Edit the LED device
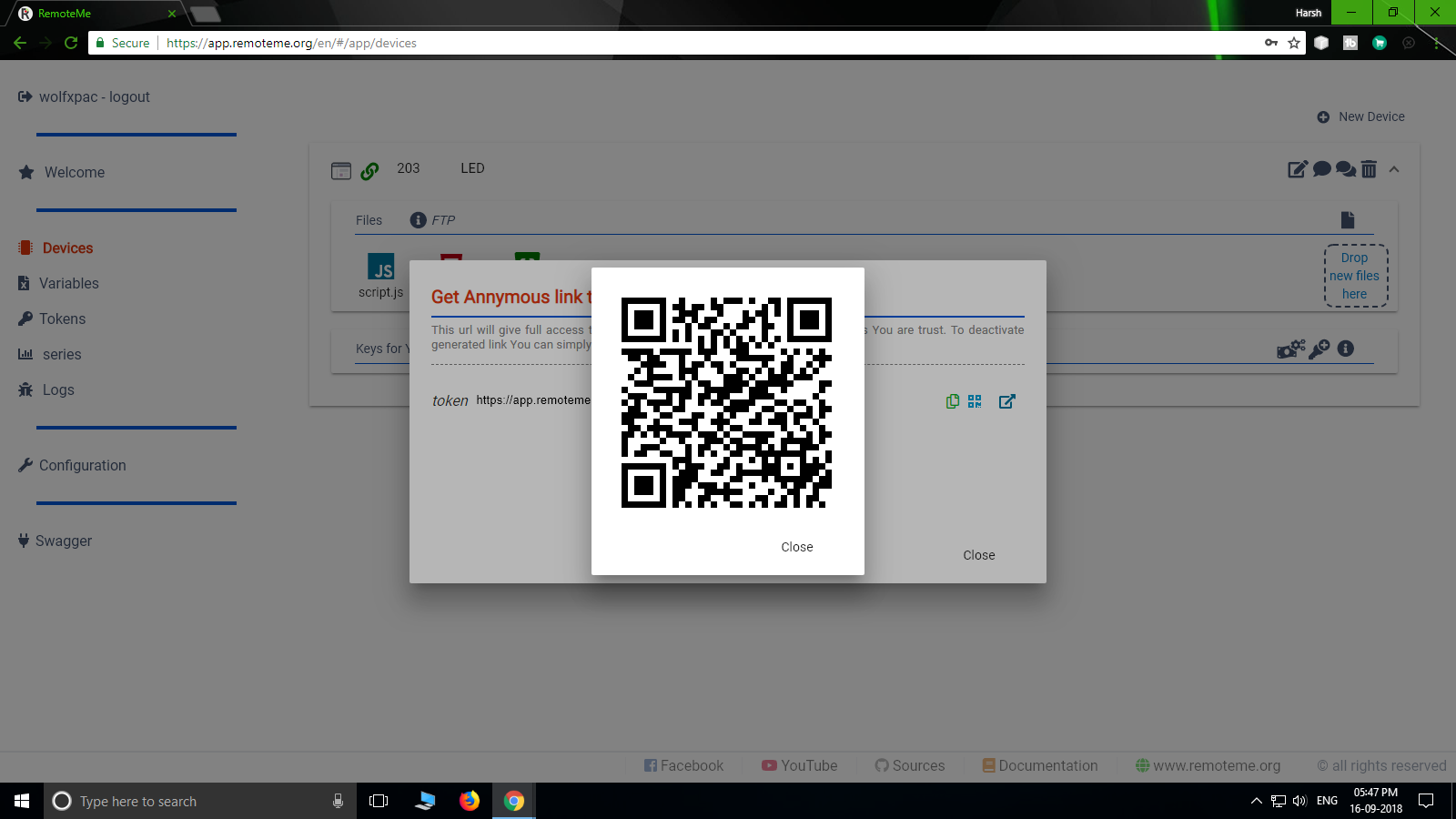The image size is (1456, 819). pyautogui.click(x=1298, y=169)
